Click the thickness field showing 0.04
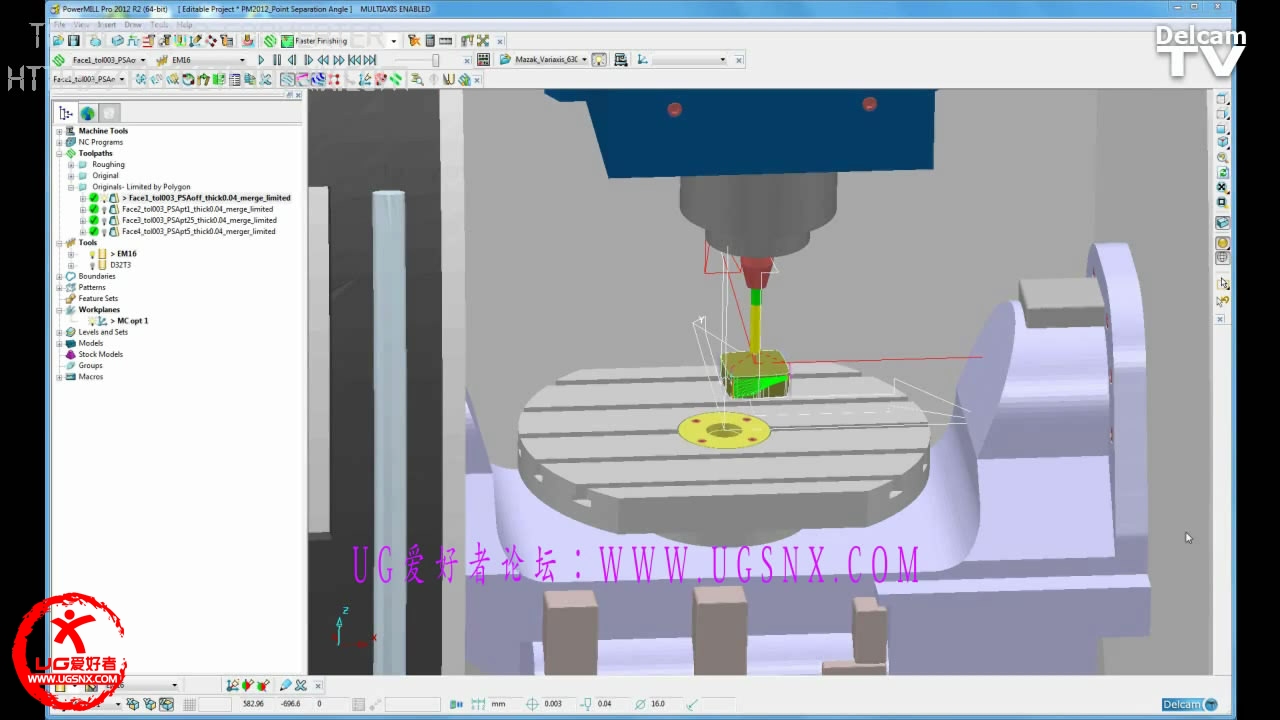 [611, 704]
